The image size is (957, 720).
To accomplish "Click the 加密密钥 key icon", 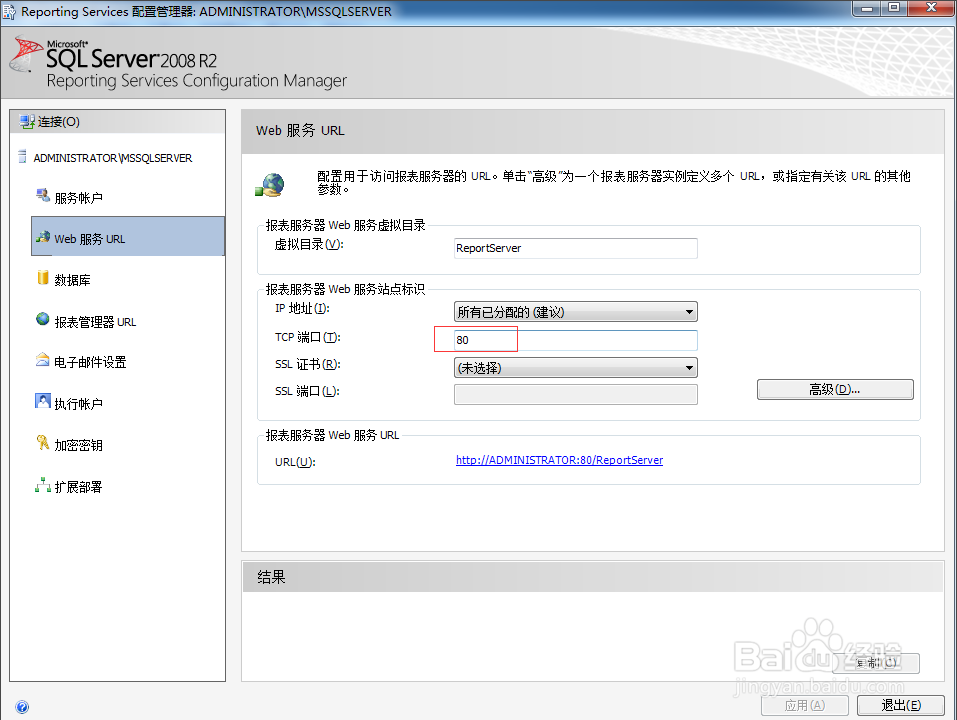I will click(x=43, y=442).
